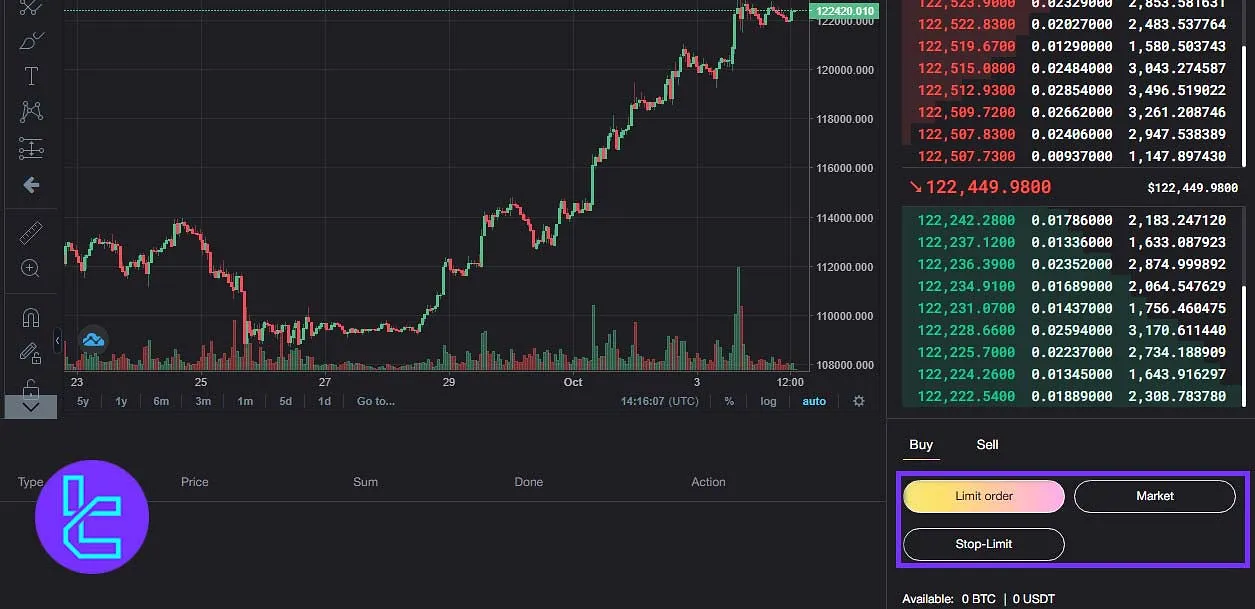Image resolution: width=1255 pixels, height=609 pixels.
Task: Select the brush drawing tool
Action: pos(31,41)
